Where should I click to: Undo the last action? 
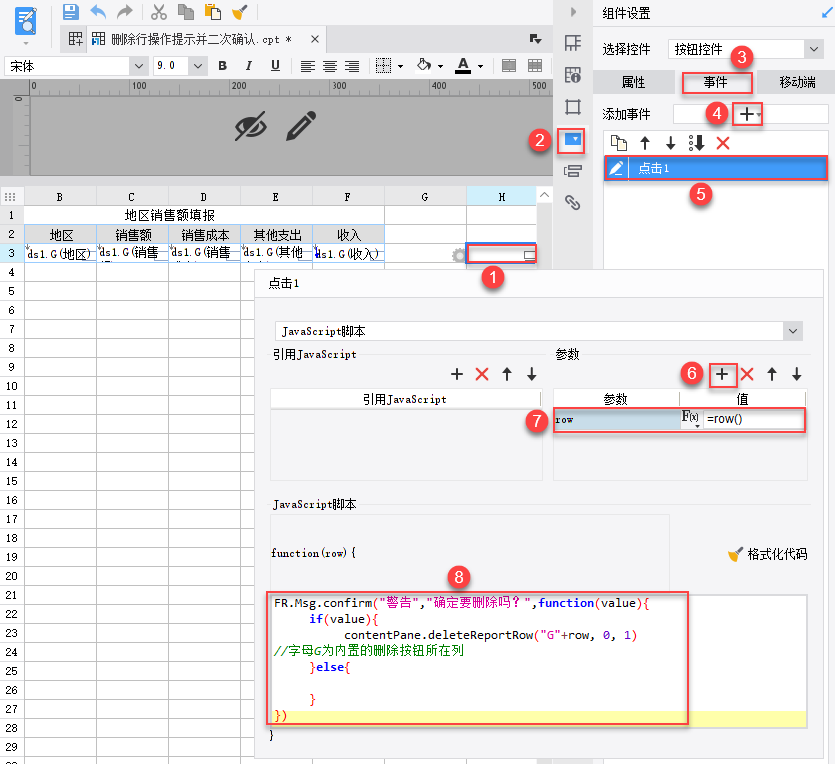(x=98, y=12)
